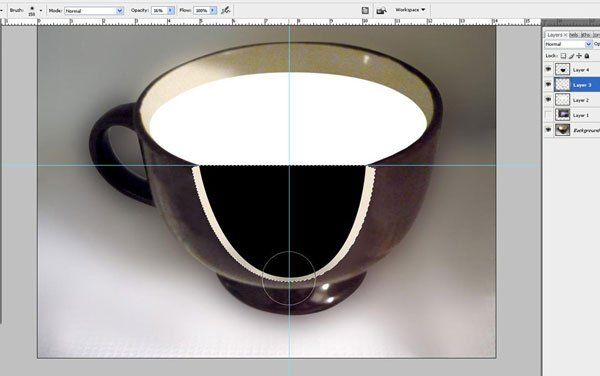This screenshot has width=600, height=376.
Task: Toggle Lock image pixels brush icon
Action: click(x=572, y=56)
